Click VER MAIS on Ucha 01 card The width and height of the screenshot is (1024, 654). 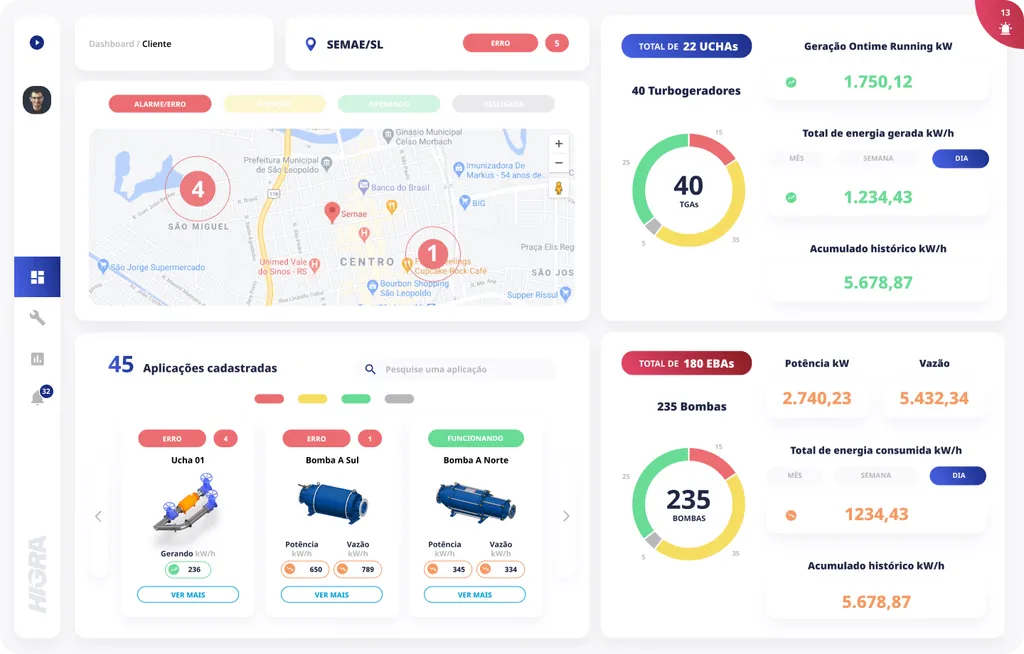[188, 595]
